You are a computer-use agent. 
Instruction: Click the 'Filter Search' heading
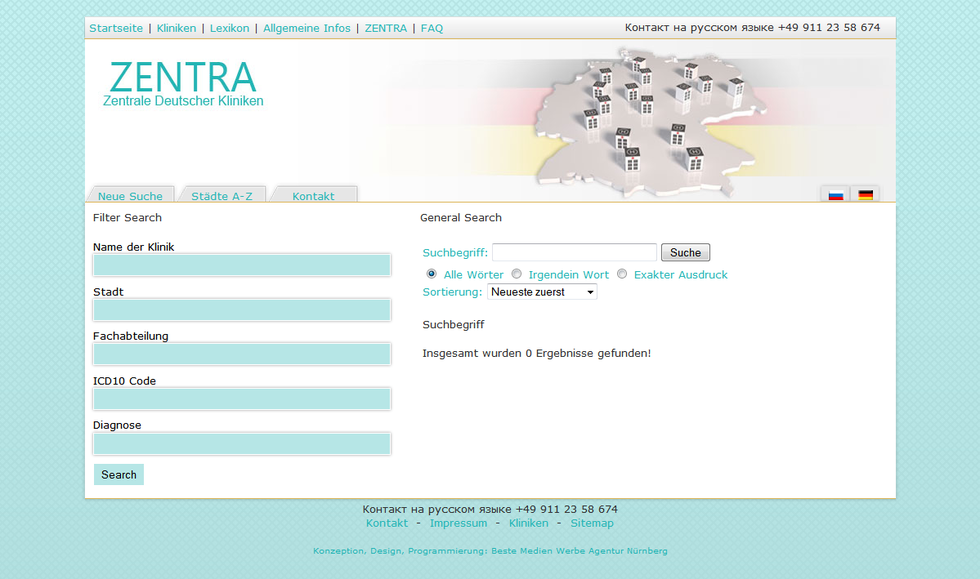click(128, 218)
